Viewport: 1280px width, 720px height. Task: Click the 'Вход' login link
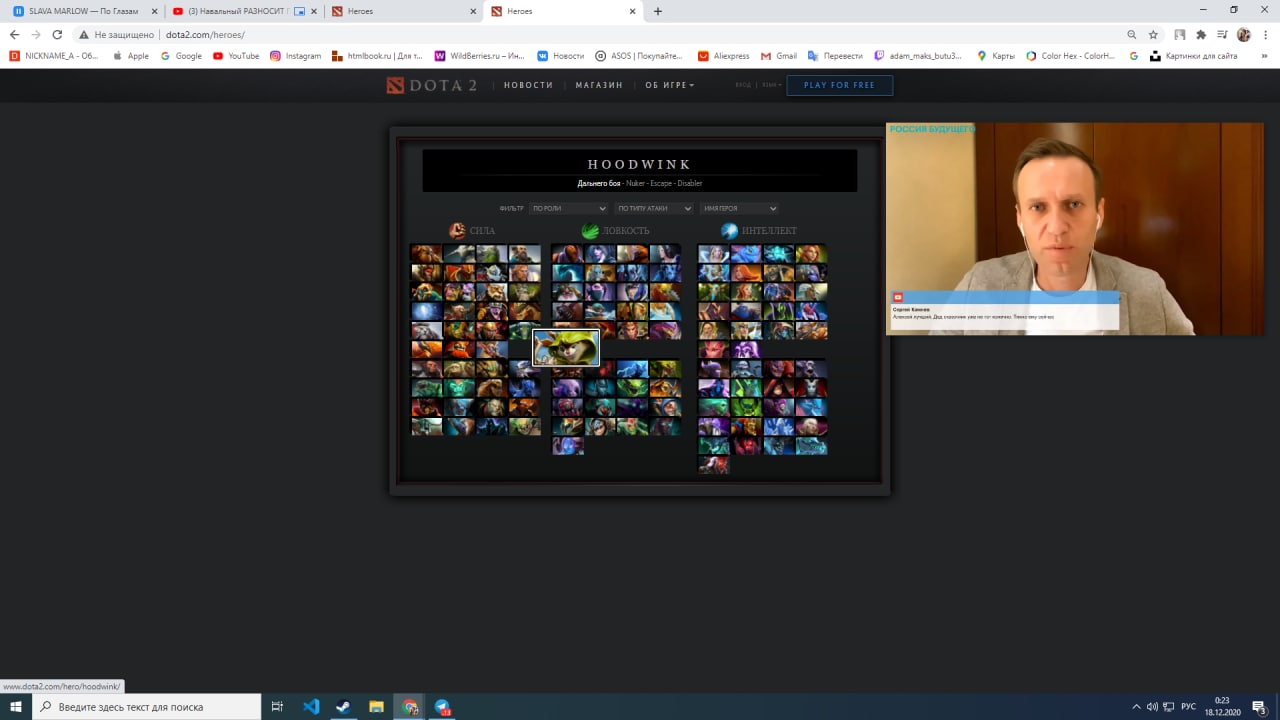[x=743, y=85]
